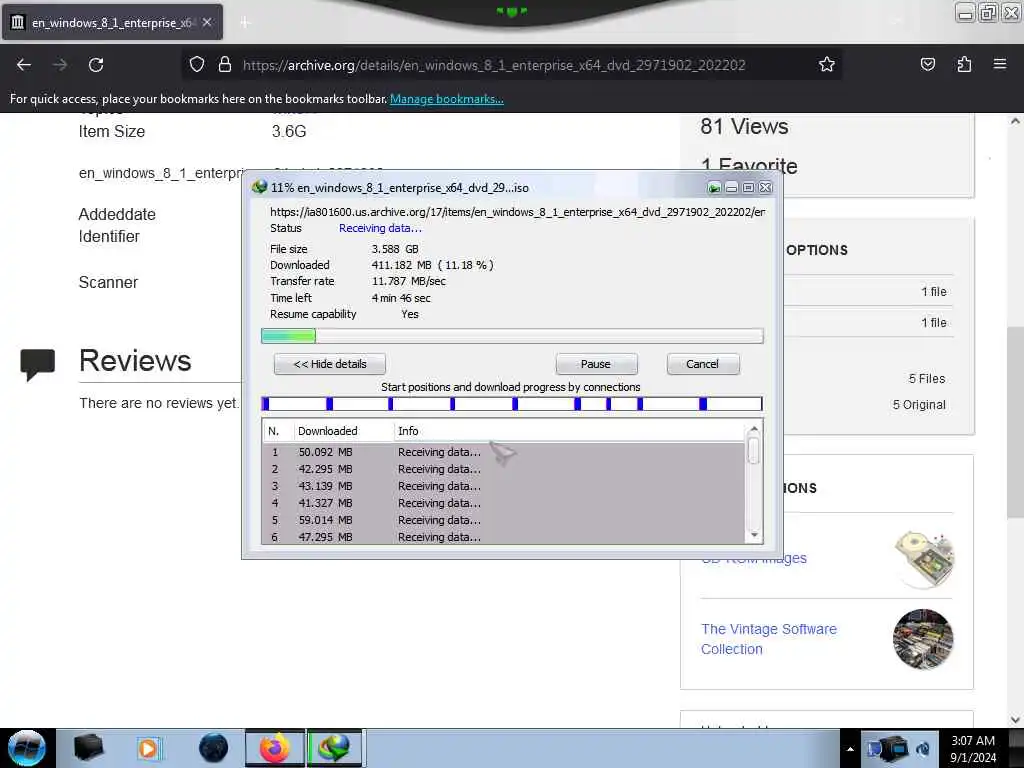Select connection row with 50.092 MB
This screenshot has height=768, width=1024.
coord(503,452)
